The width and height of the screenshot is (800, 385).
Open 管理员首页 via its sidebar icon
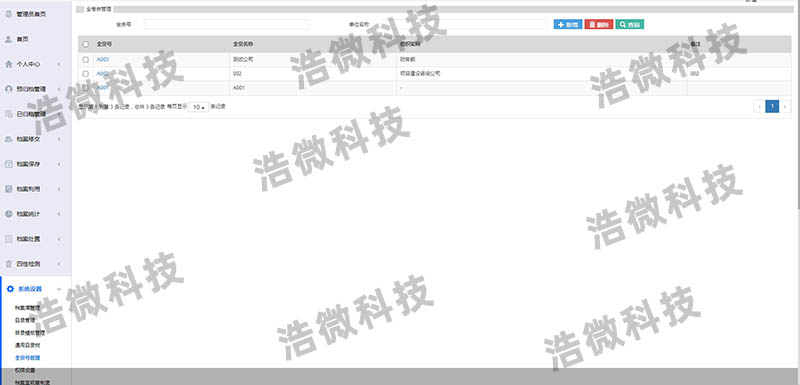click(x=8, y=14)
